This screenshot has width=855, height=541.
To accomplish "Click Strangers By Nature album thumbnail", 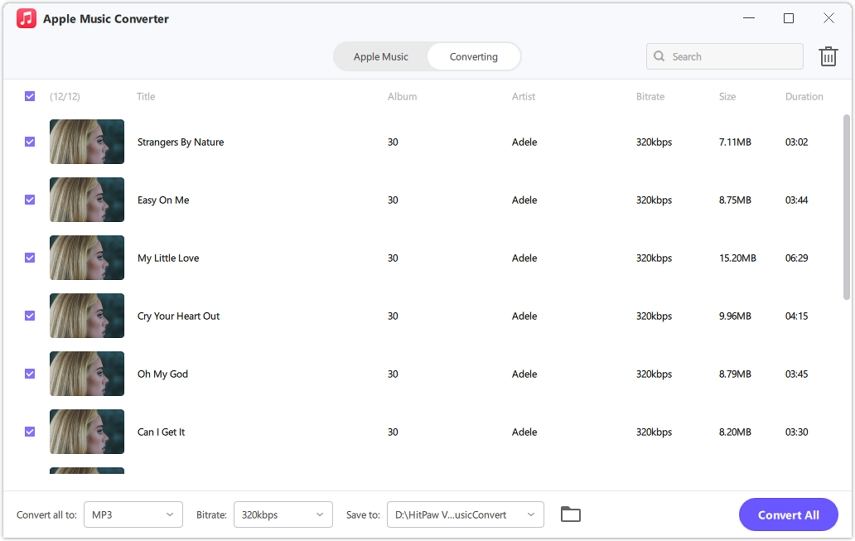I will tap(87, 141).
